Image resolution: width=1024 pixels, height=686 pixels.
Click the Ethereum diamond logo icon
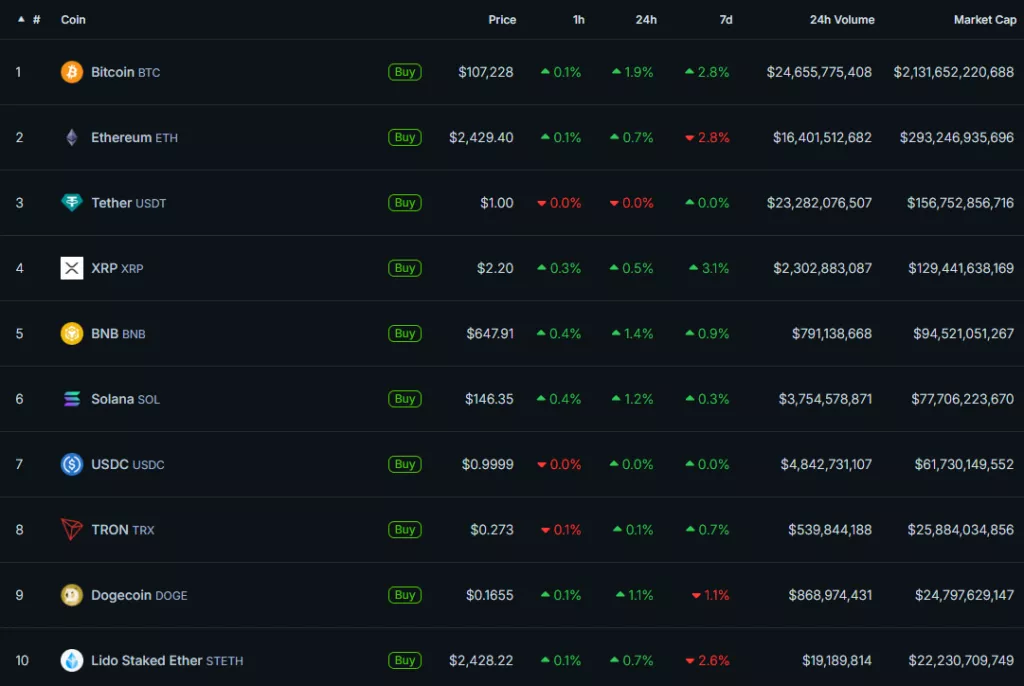pos(72,138)
